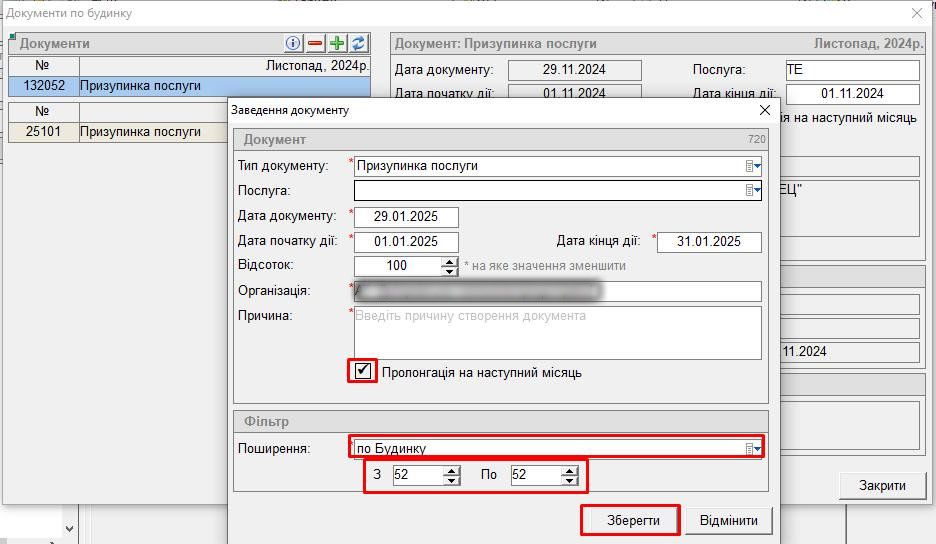936x544 pixels.
Task: Toggle Пролонгація на наступний місяць checkbox
Action: pyautogui.click(x=363, y=372)
